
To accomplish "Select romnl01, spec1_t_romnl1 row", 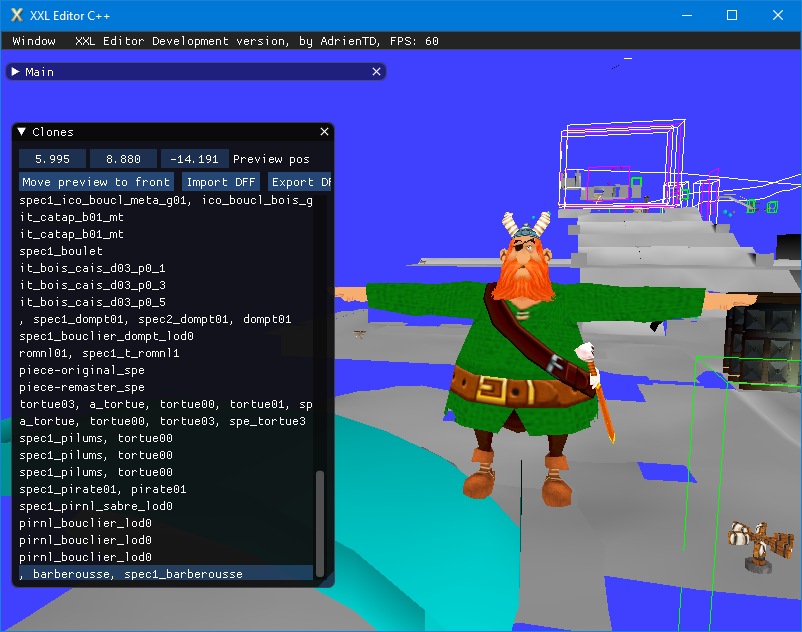I will pos(166,353).
